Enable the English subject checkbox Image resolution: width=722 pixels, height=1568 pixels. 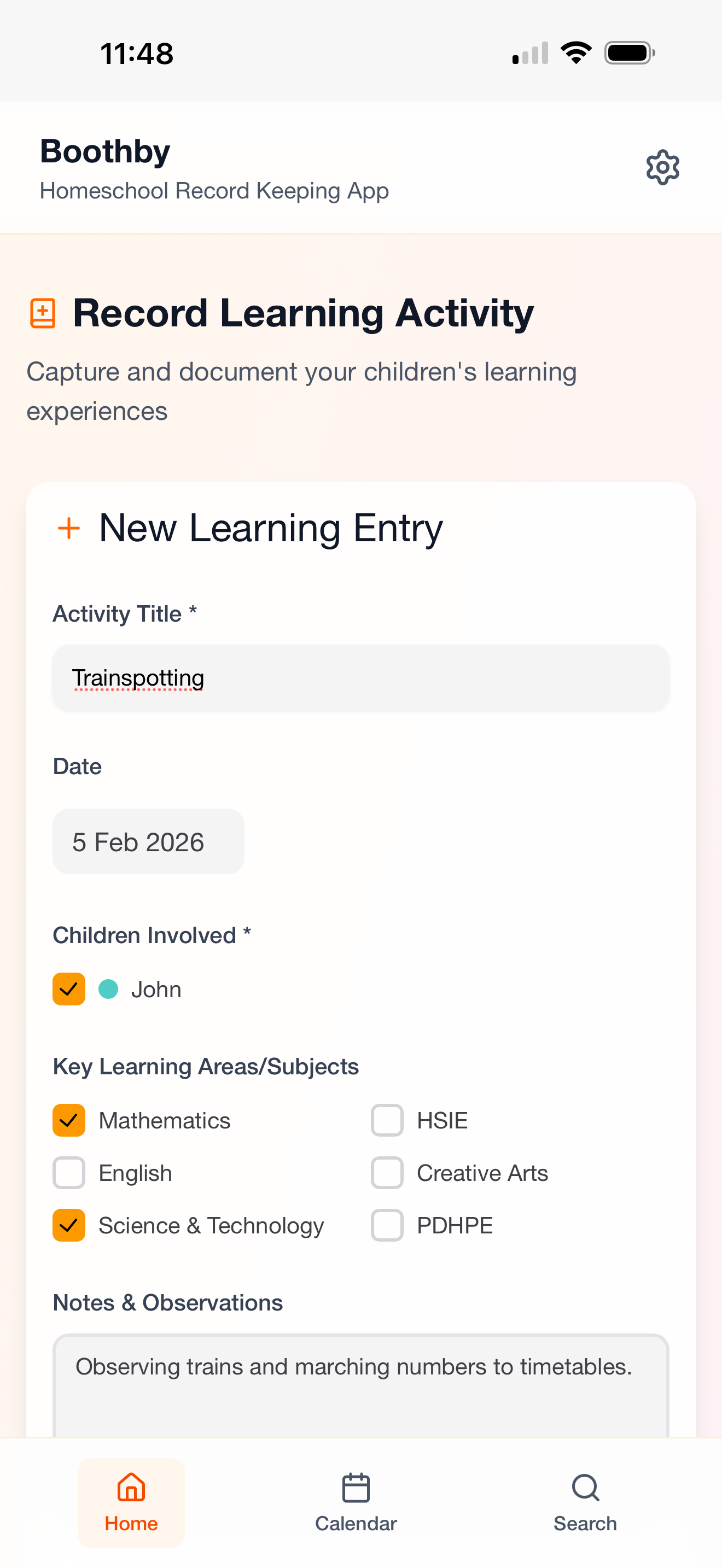coord(69,1172)
